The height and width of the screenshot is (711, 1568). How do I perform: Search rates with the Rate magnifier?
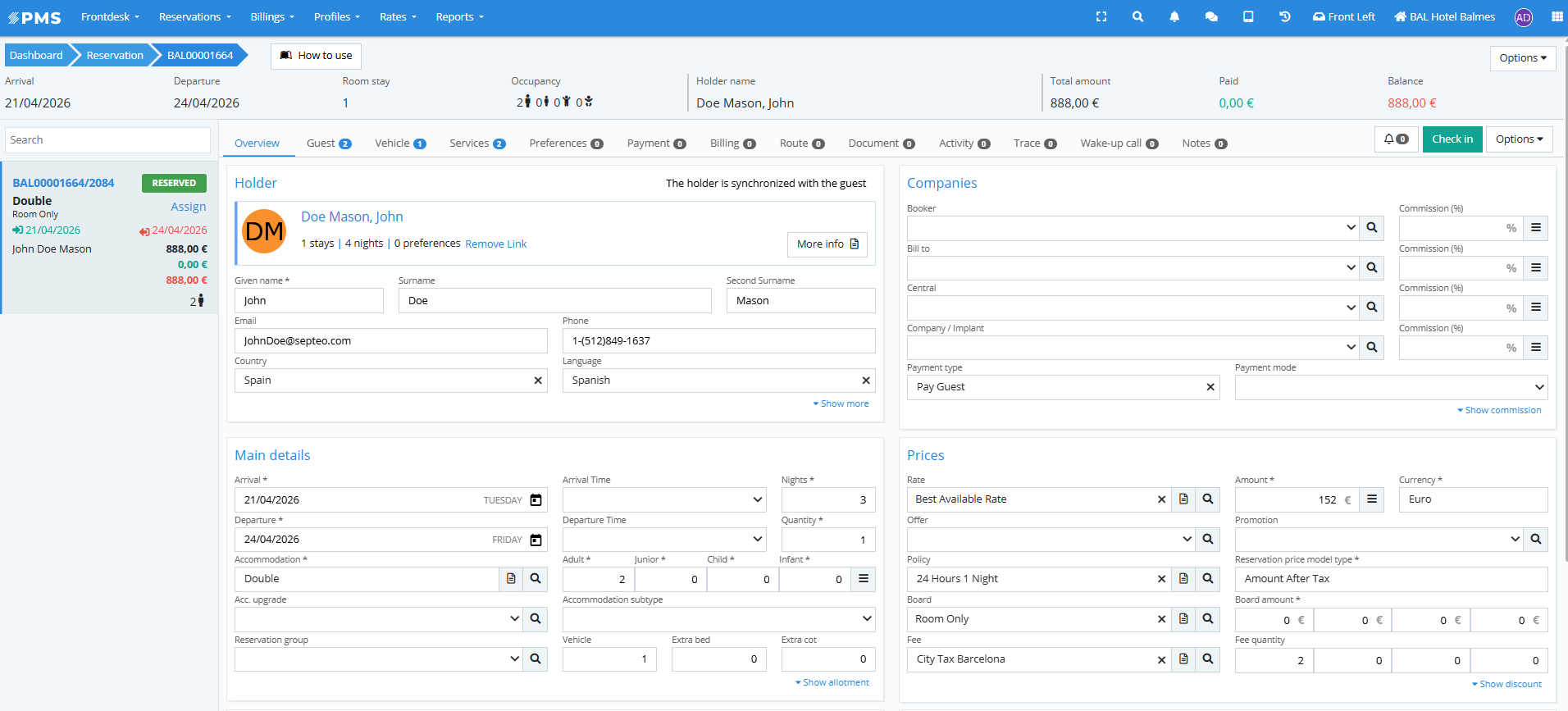(1208, 499)
